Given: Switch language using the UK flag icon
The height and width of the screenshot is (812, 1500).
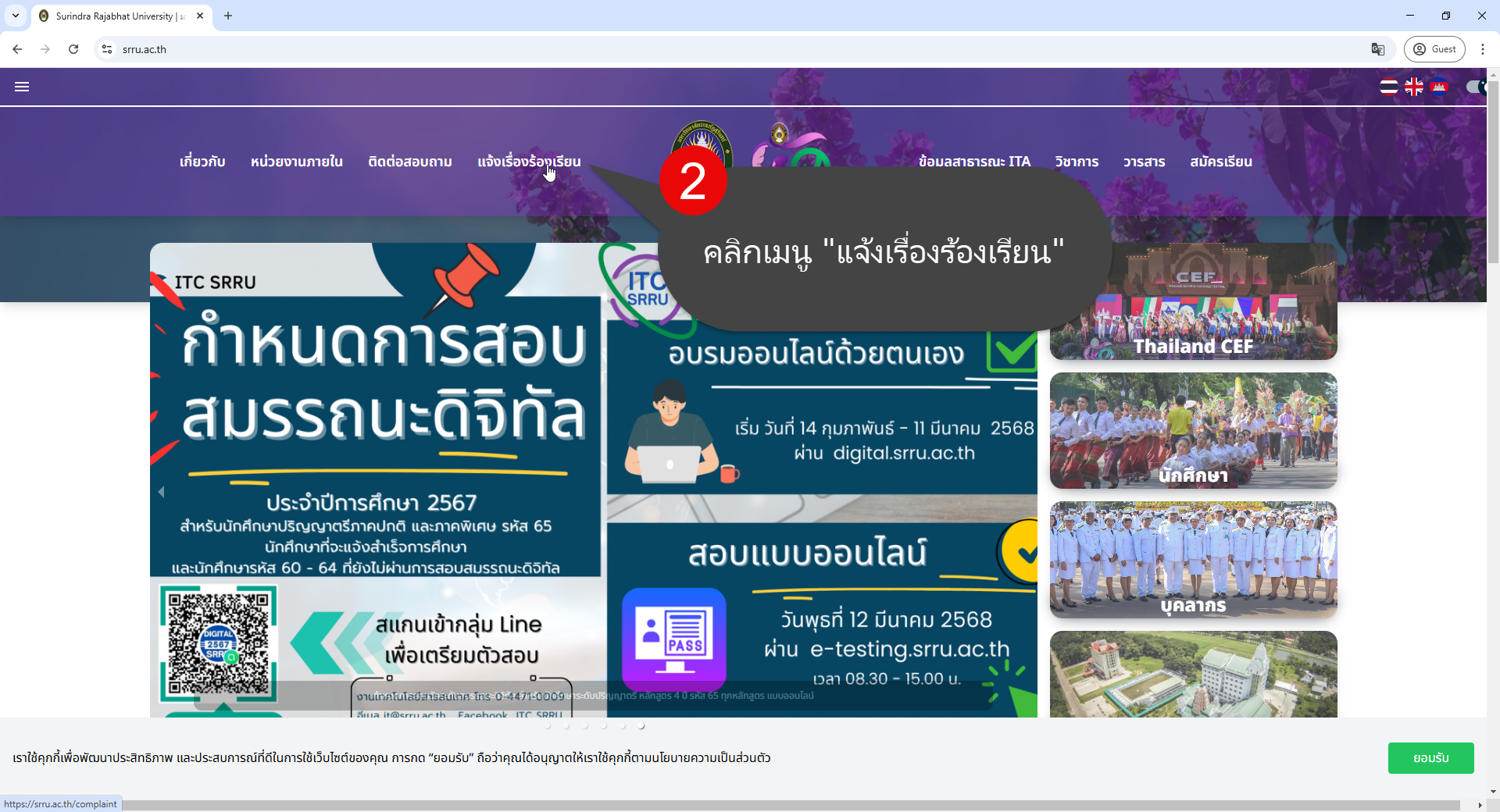Looking at the screenshot, I should [1414, 87].
